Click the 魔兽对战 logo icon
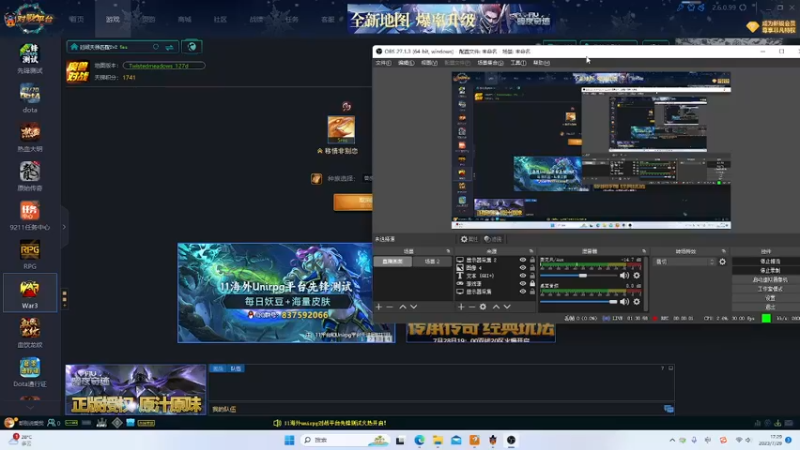 tap(78, 71)
